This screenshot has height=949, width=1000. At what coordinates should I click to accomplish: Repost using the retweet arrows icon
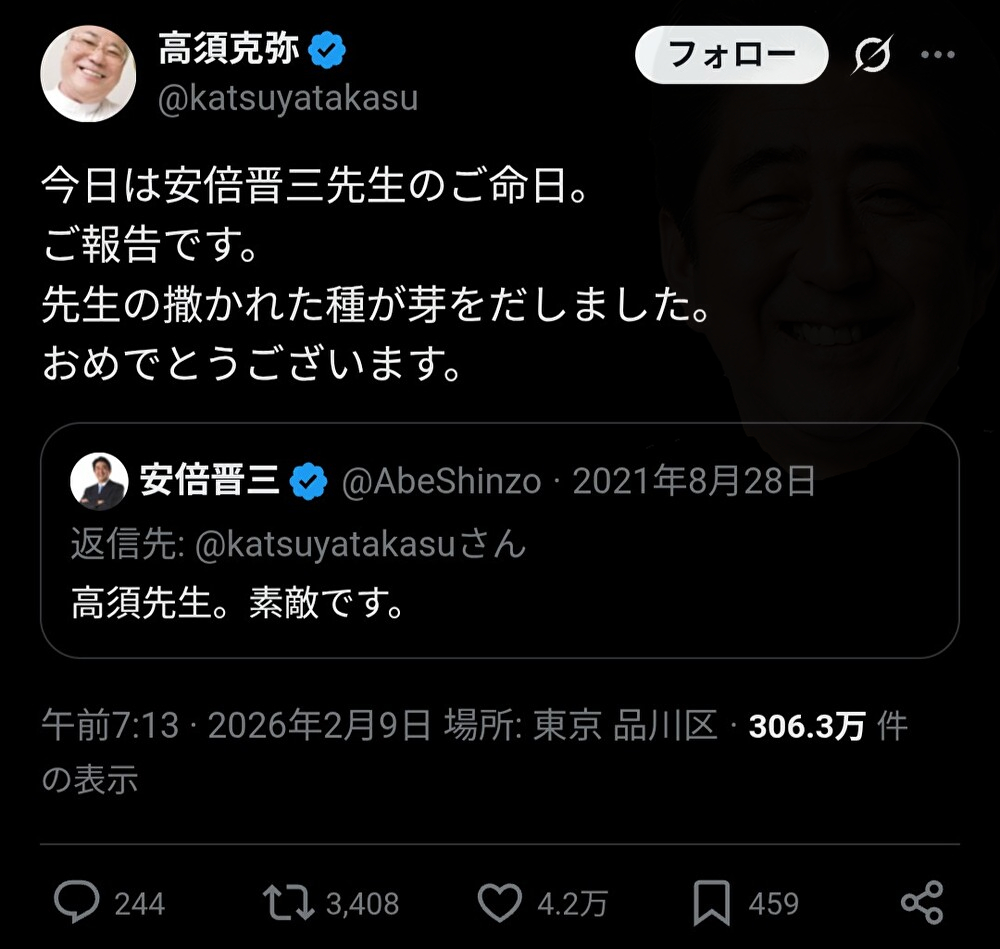[x=288, y=902]
